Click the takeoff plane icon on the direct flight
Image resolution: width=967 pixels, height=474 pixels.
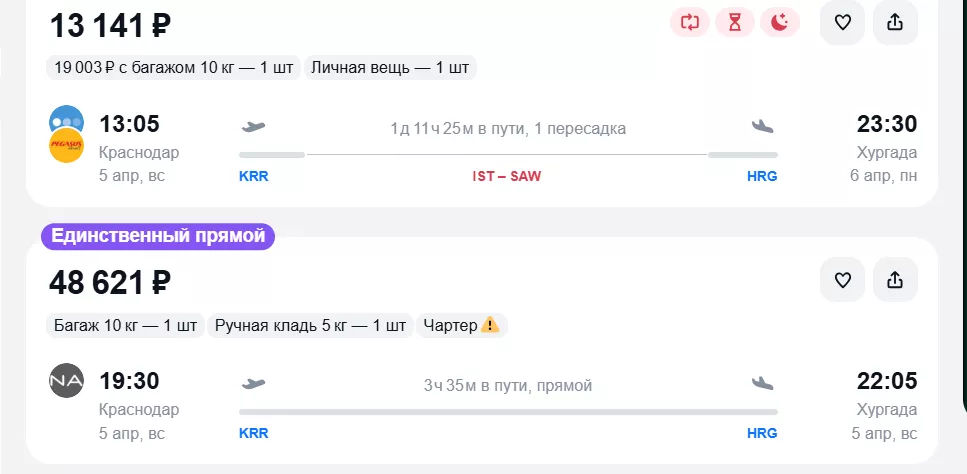(x=254, y=384)
